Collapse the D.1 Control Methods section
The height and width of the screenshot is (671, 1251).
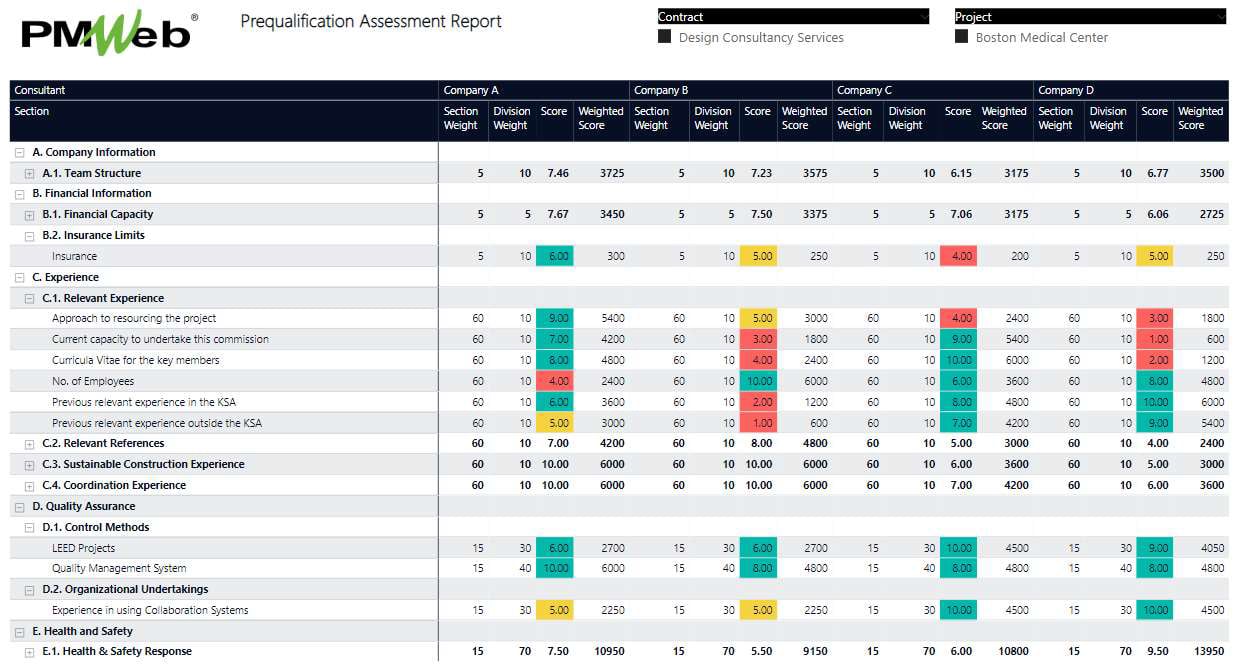click(29, 527)
